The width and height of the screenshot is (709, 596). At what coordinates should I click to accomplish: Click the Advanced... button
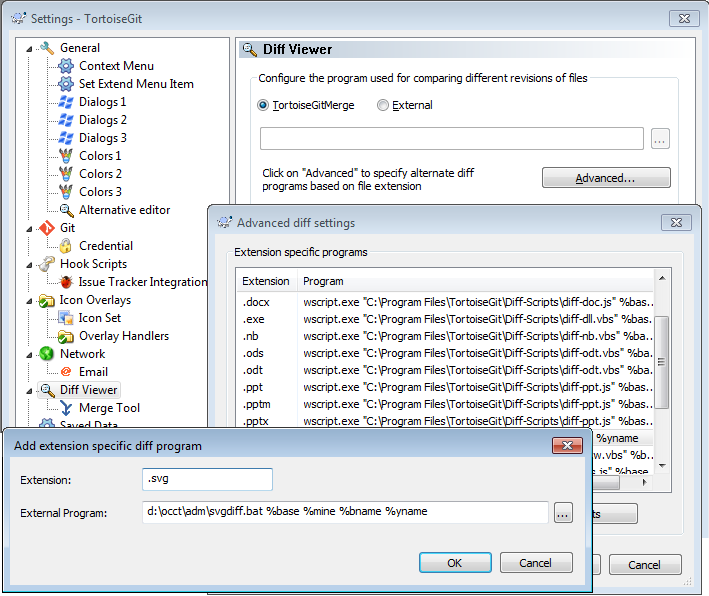606,178
